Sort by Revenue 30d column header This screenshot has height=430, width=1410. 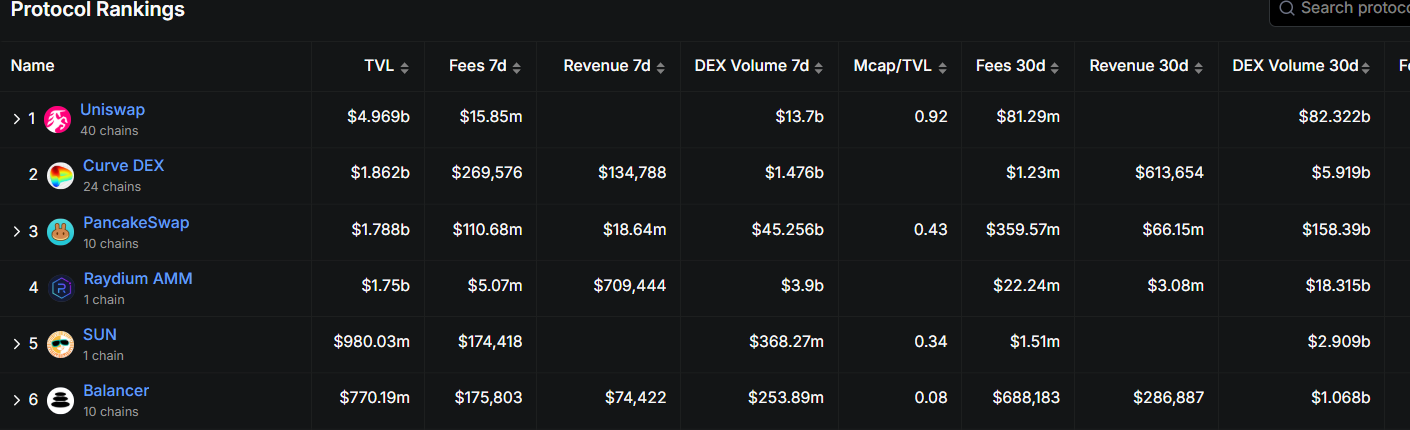click(1146, 66)
